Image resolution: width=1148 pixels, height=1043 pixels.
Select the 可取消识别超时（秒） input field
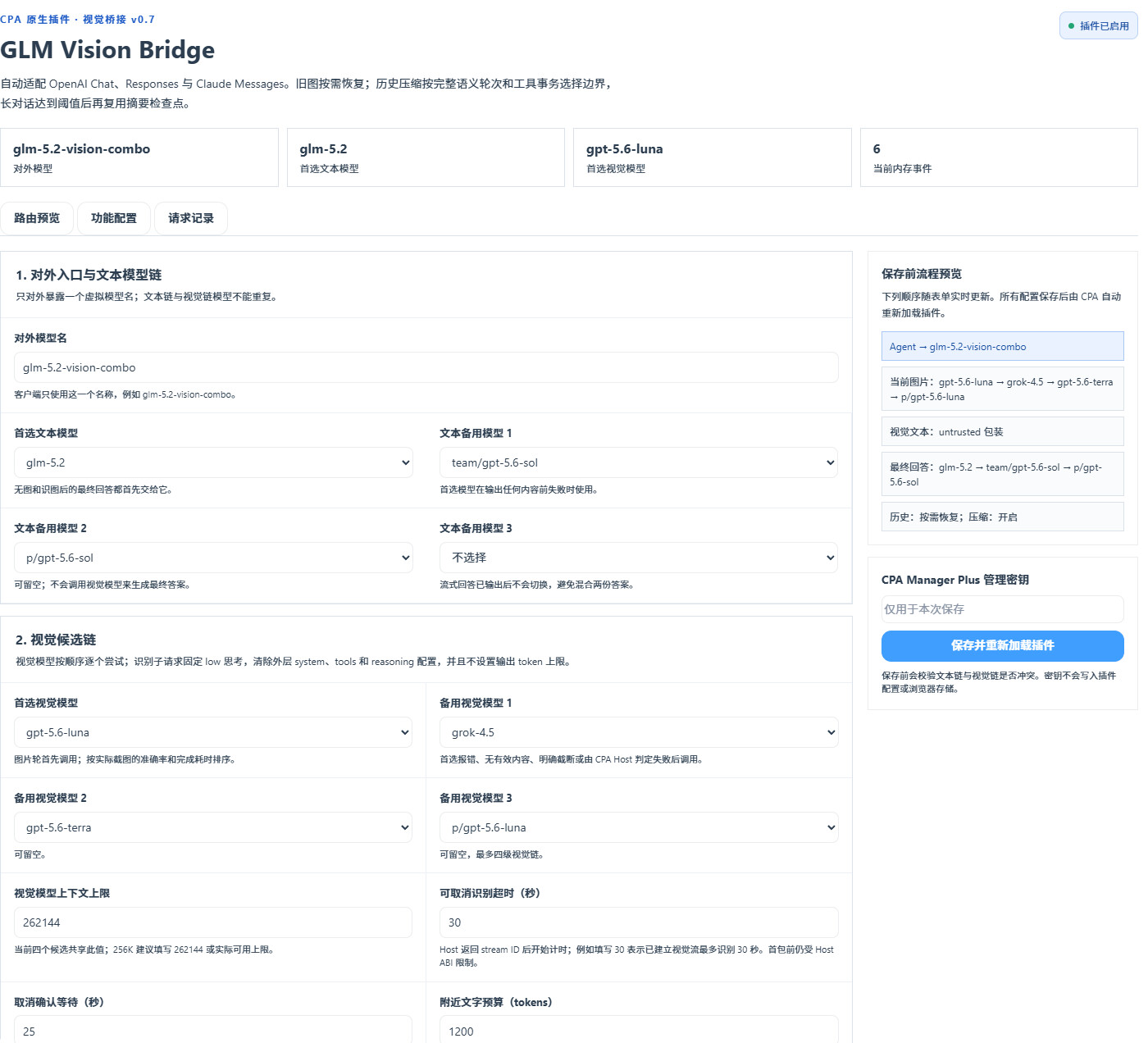639,922
